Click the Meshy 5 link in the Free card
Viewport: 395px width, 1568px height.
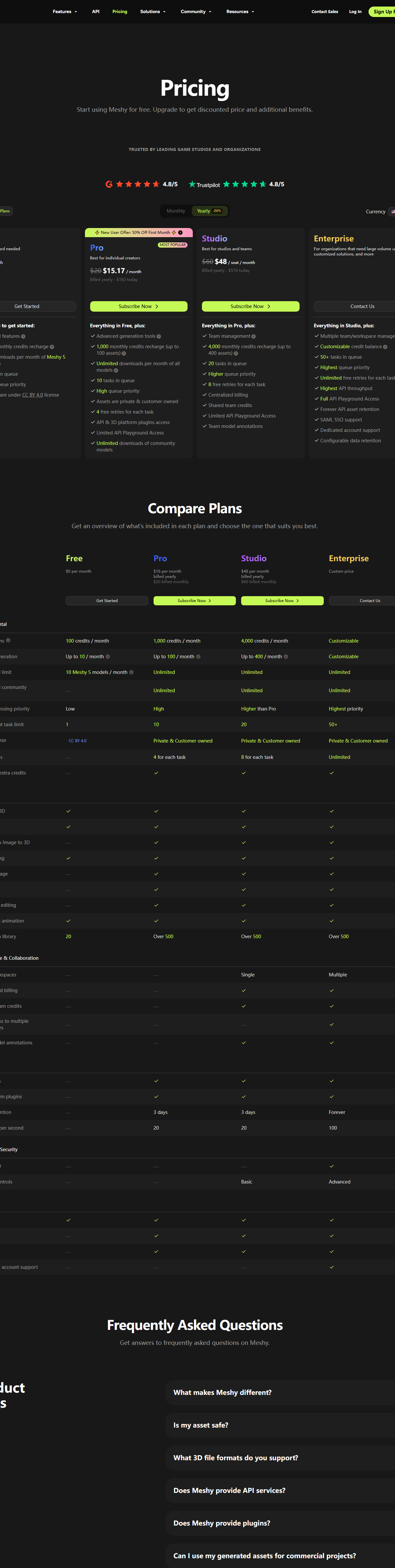coord(56,357)
